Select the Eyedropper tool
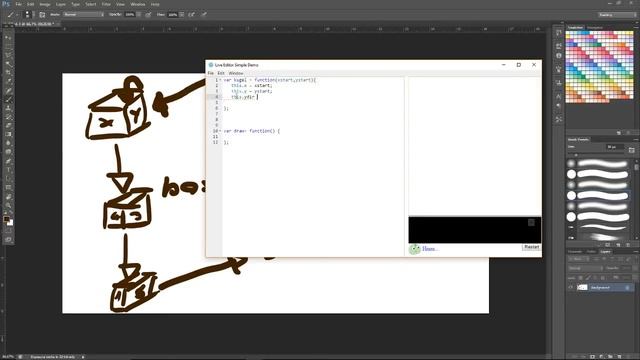The height and width of the screenshot is (360, 640). [x=8, y=82]
